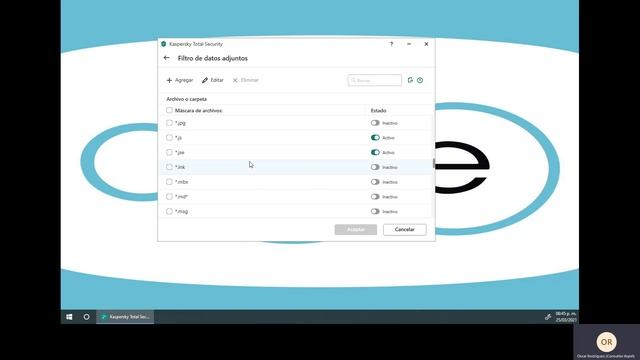Close the Kaspersky Total Security window

click(x=426, y=44)
